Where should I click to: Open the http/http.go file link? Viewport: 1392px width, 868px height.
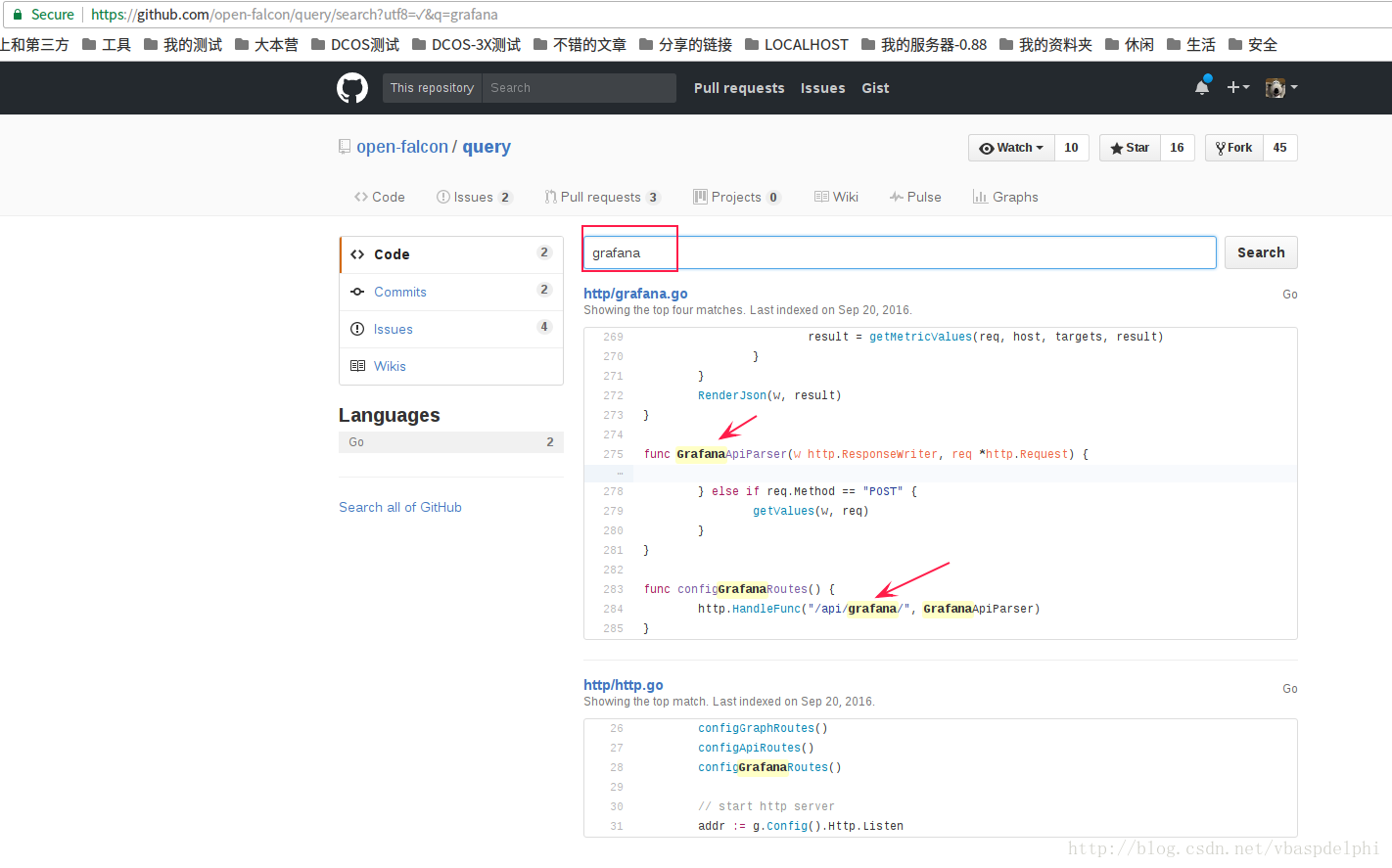(624, 685)
